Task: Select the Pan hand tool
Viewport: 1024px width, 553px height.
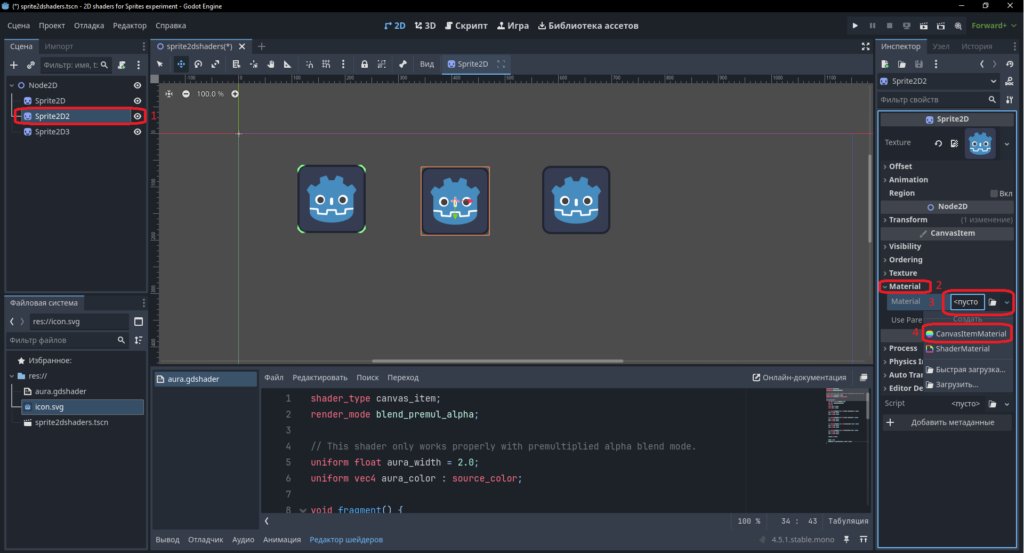Action: tap(270, 64)
